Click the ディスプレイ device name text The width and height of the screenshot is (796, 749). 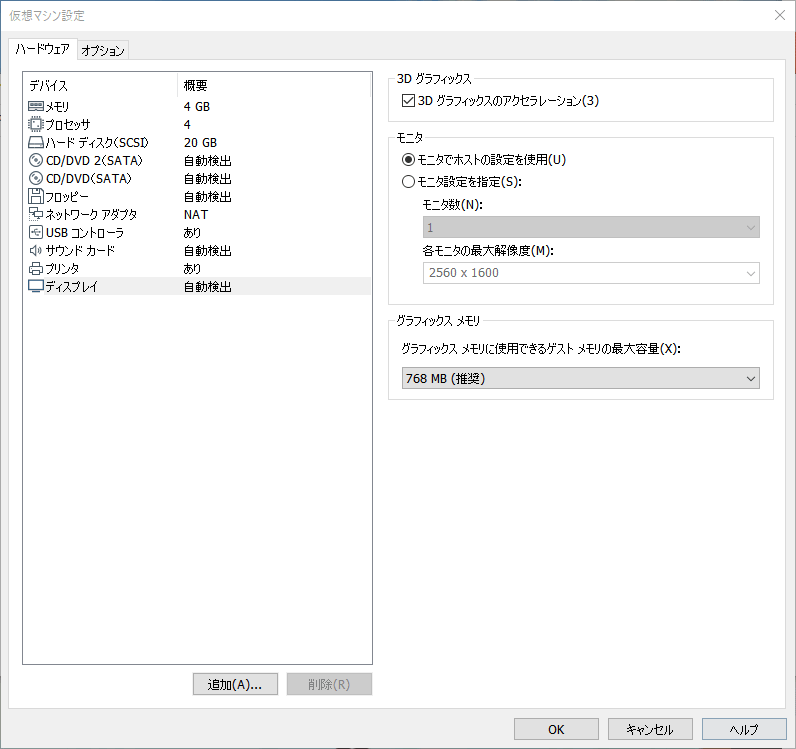pos(72,286)
